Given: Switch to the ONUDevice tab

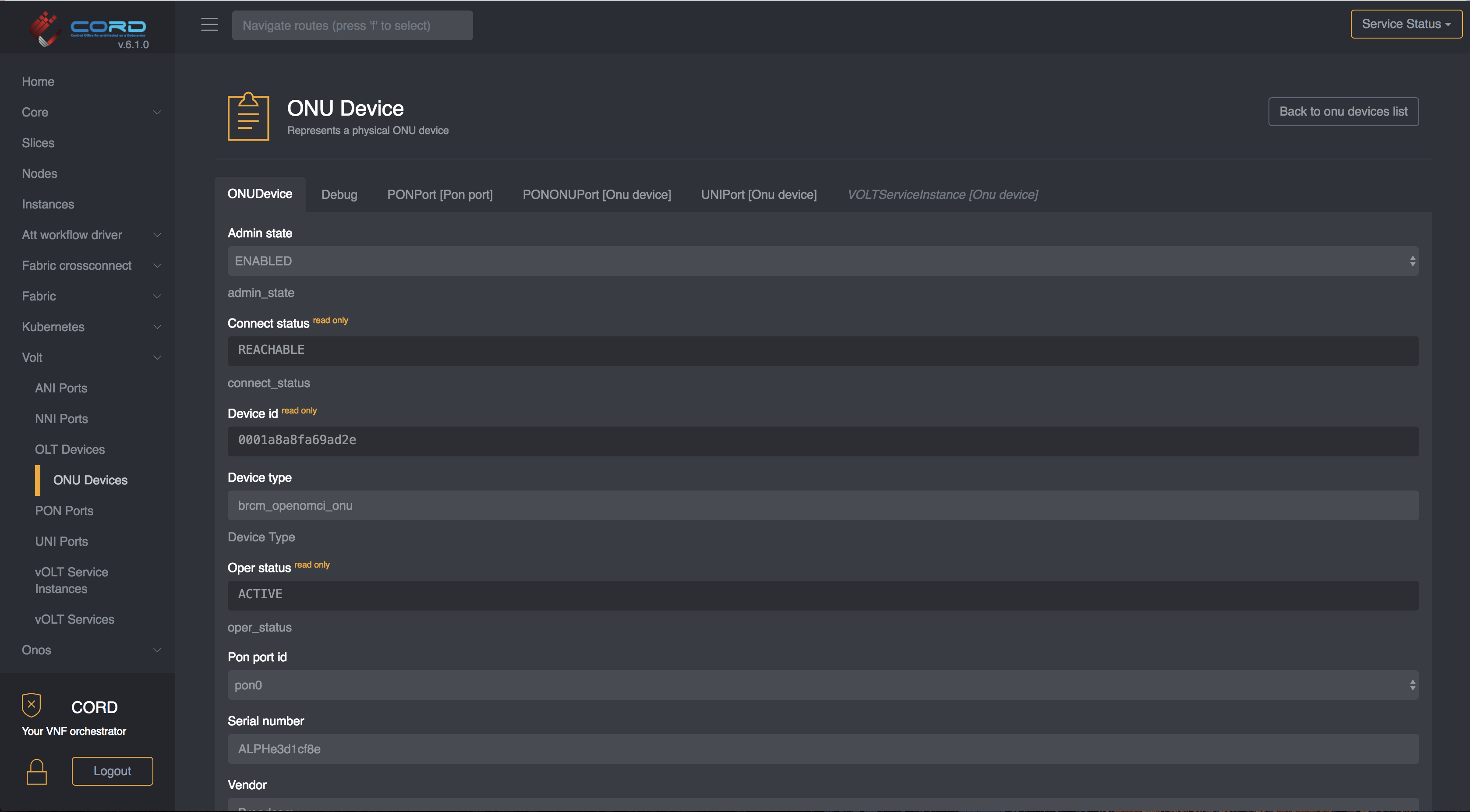Looking at the screenshot, I should (x=260, y=194).
